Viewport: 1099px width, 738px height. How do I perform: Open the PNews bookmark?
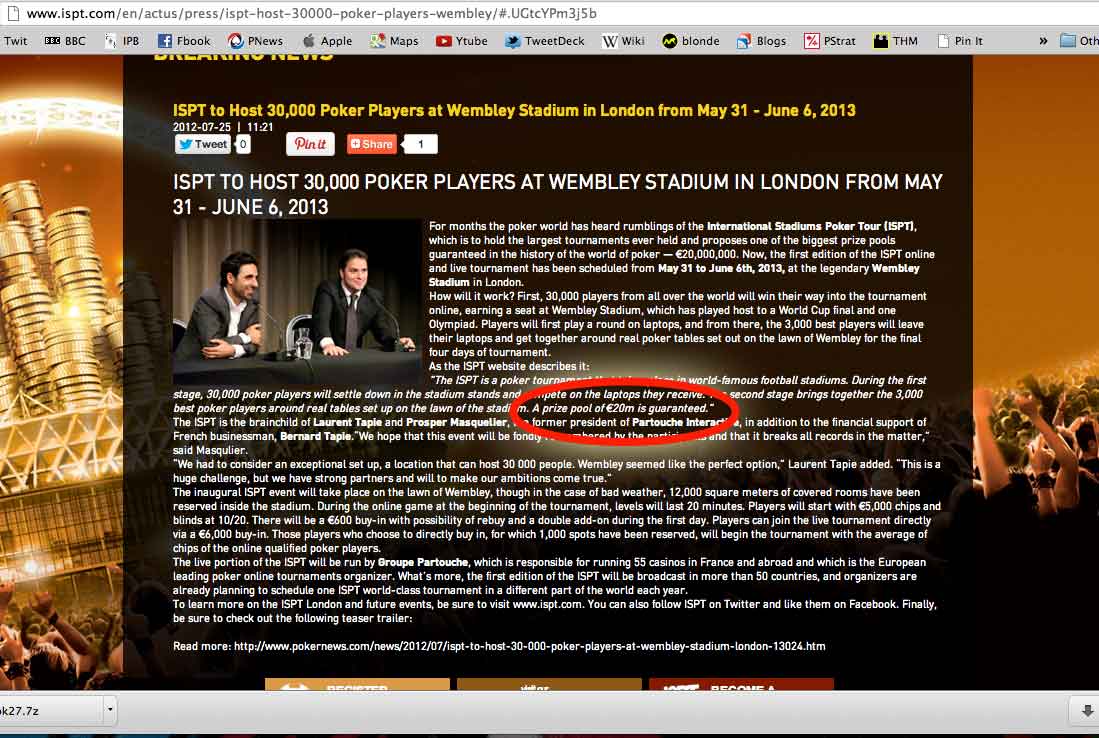coord(256,41)
